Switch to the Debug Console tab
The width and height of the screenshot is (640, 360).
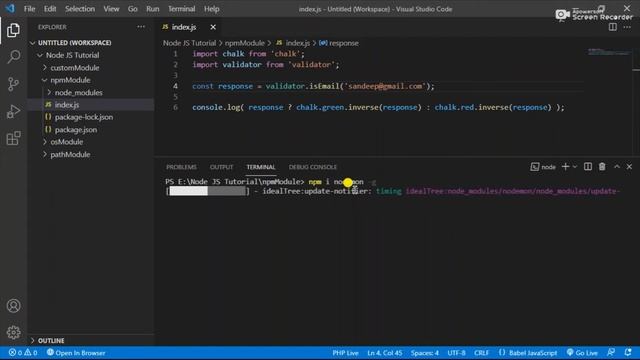313,167
